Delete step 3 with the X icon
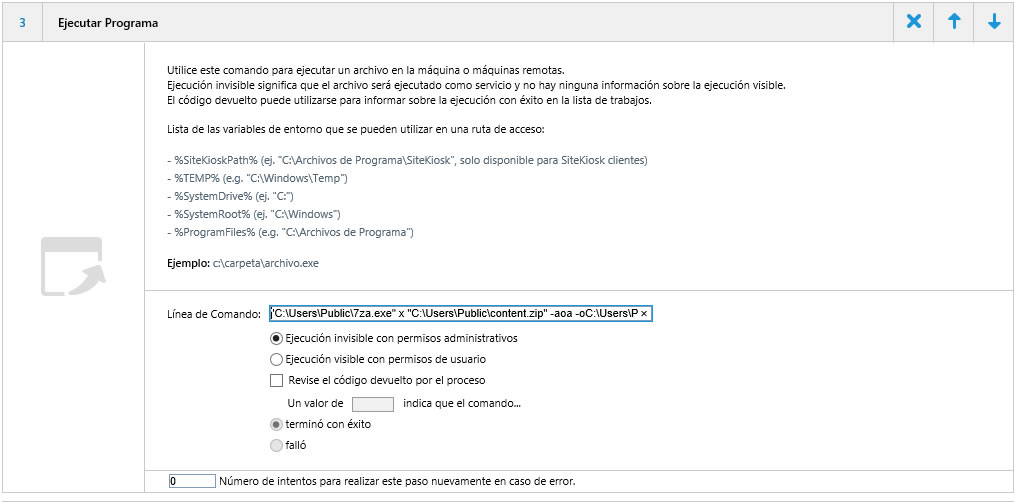Screen dimensions: 1015x502 coord(913,21)
